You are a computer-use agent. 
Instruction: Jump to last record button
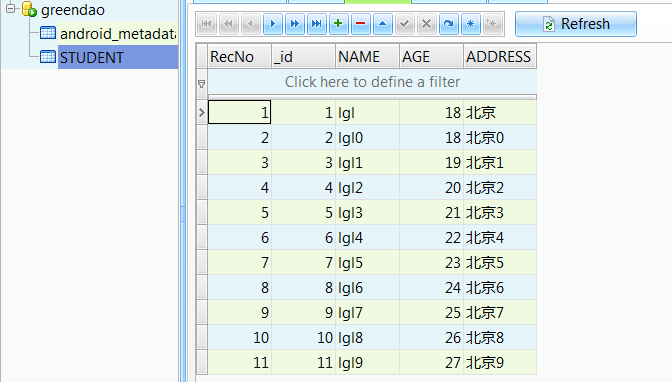click(316, 24)
